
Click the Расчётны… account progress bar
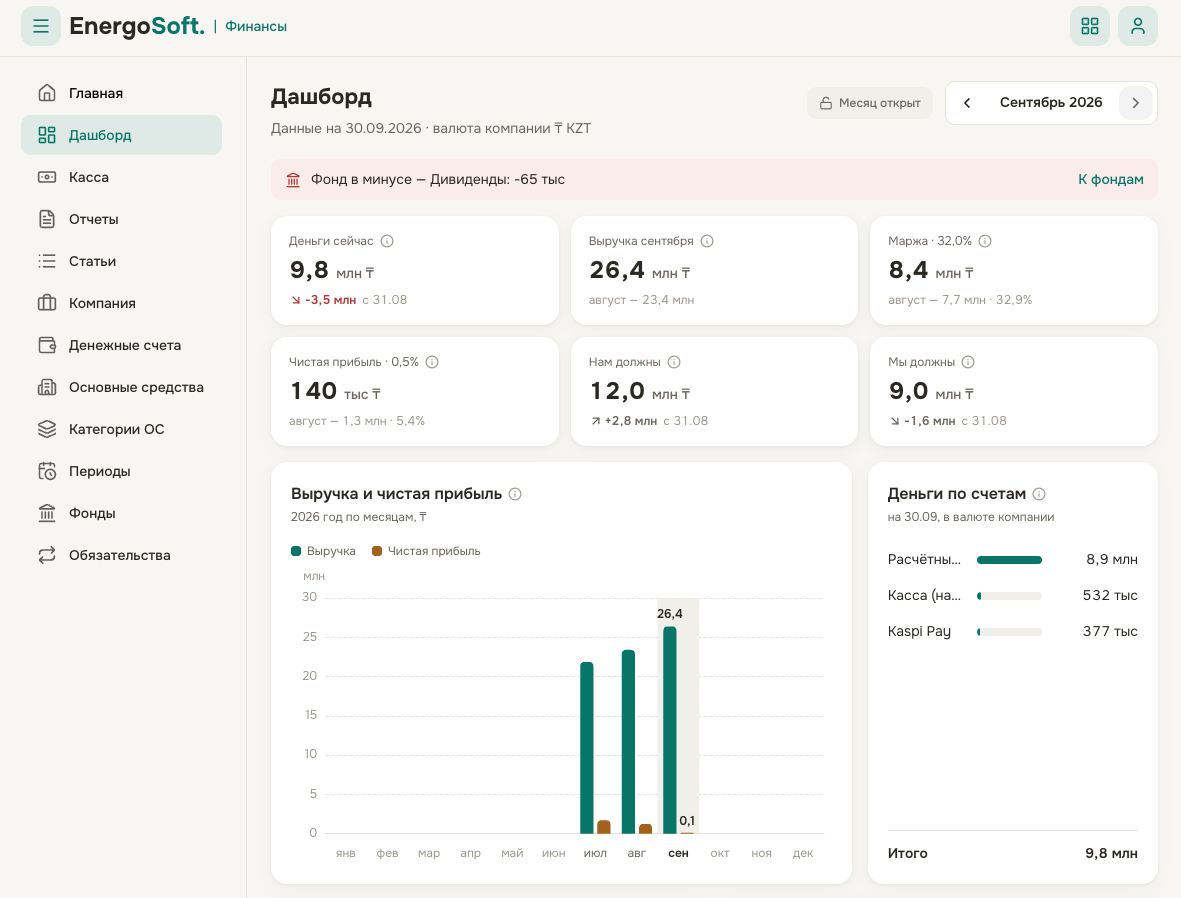1009,560
